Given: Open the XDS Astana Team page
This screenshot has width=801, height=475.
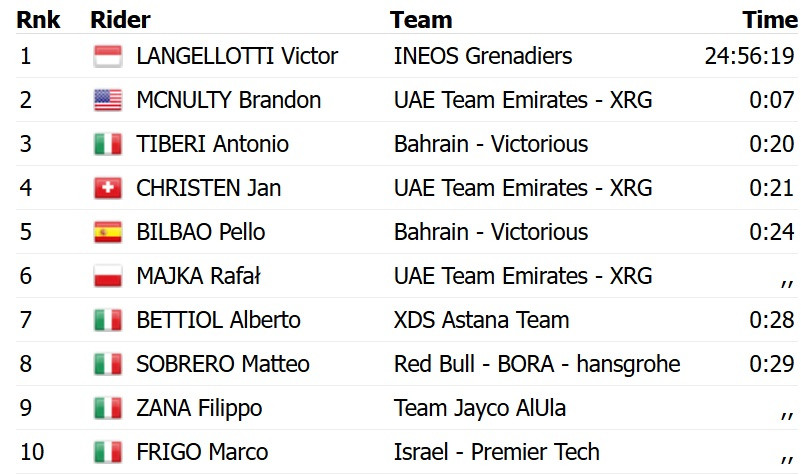Looking at the screenshot, I should [481, 320].
